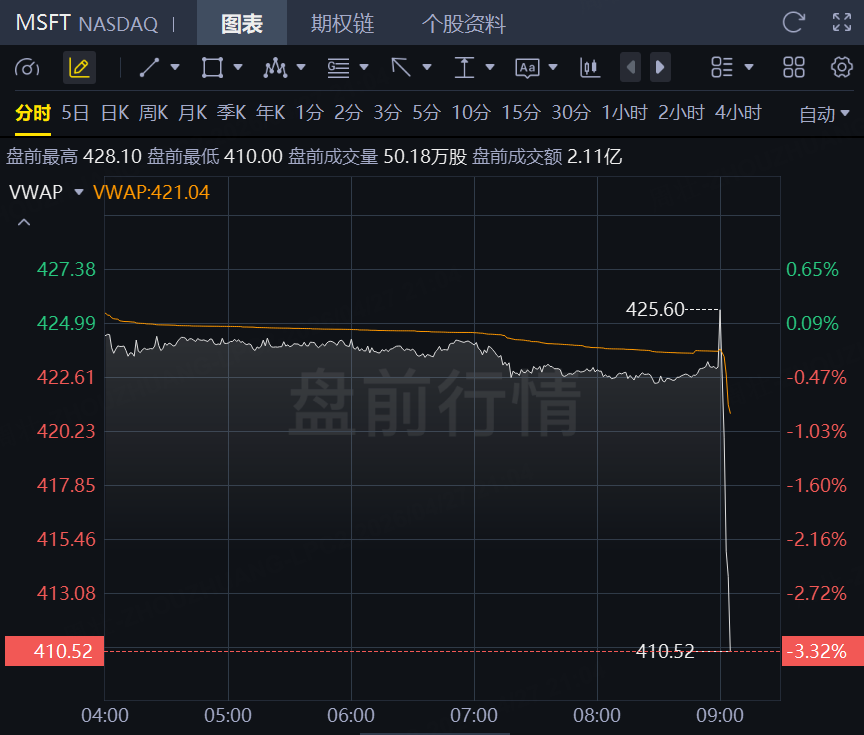
Task: Open the line tool dropdown arrow
Action: point(175,67)
